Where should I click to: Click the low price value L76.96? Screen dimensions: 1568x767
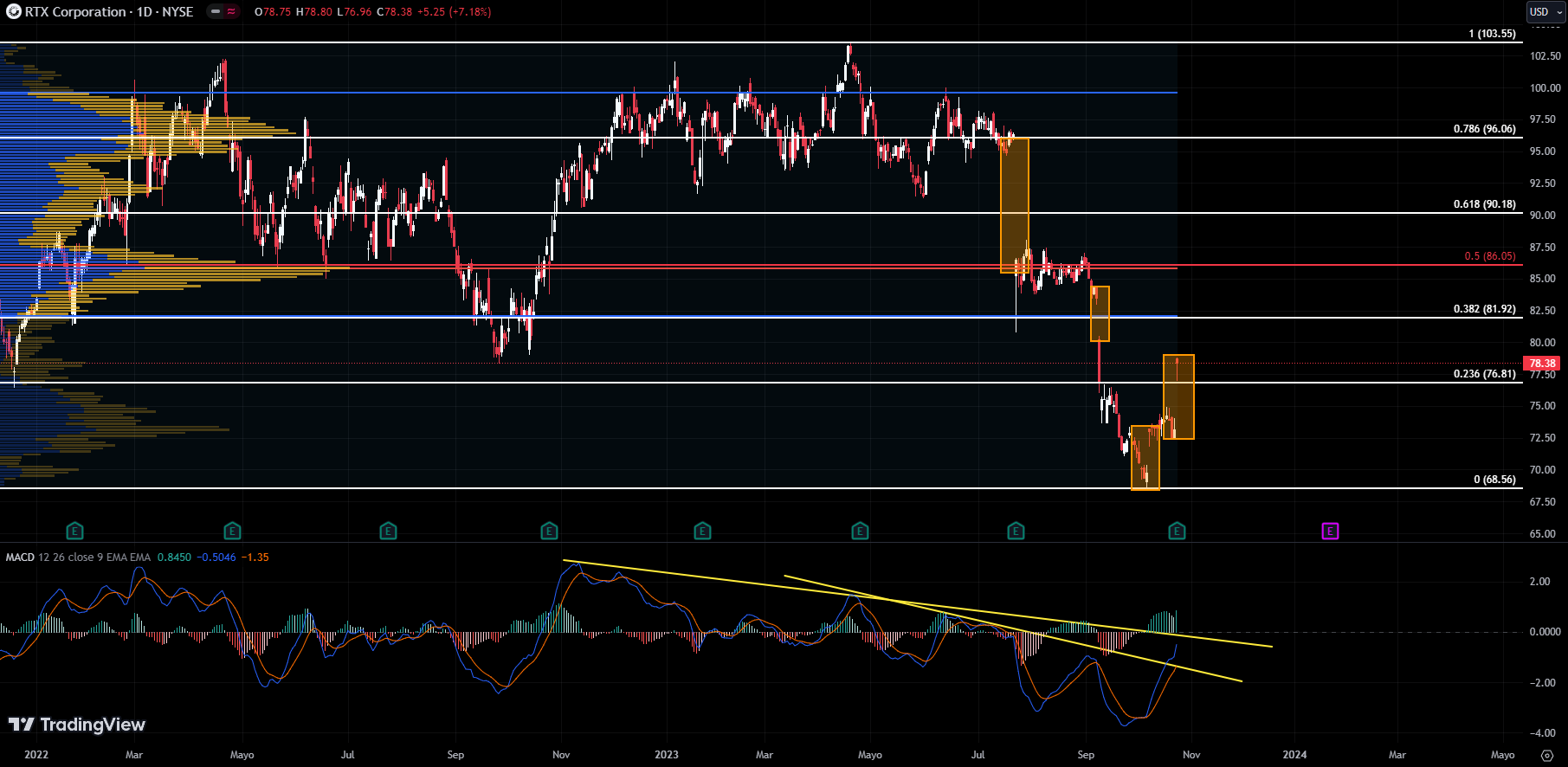coord(354,12)
